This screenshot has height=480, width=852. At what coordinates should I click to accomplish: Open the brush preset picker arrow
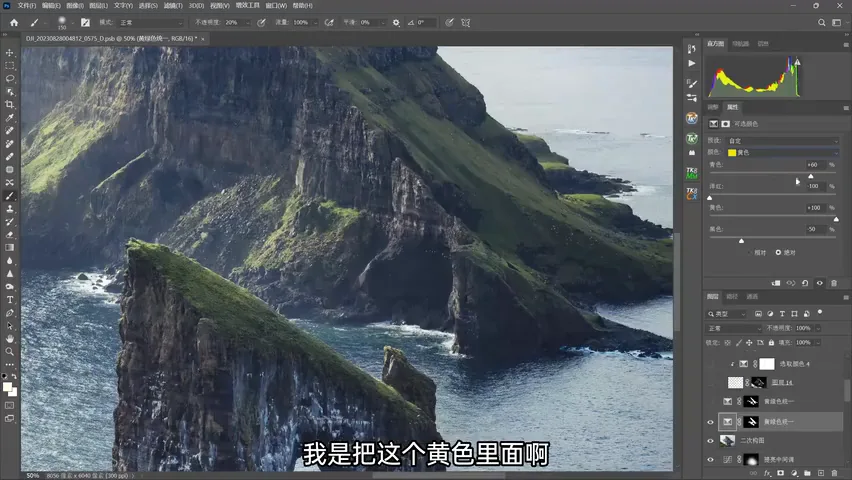coord(72,23)
